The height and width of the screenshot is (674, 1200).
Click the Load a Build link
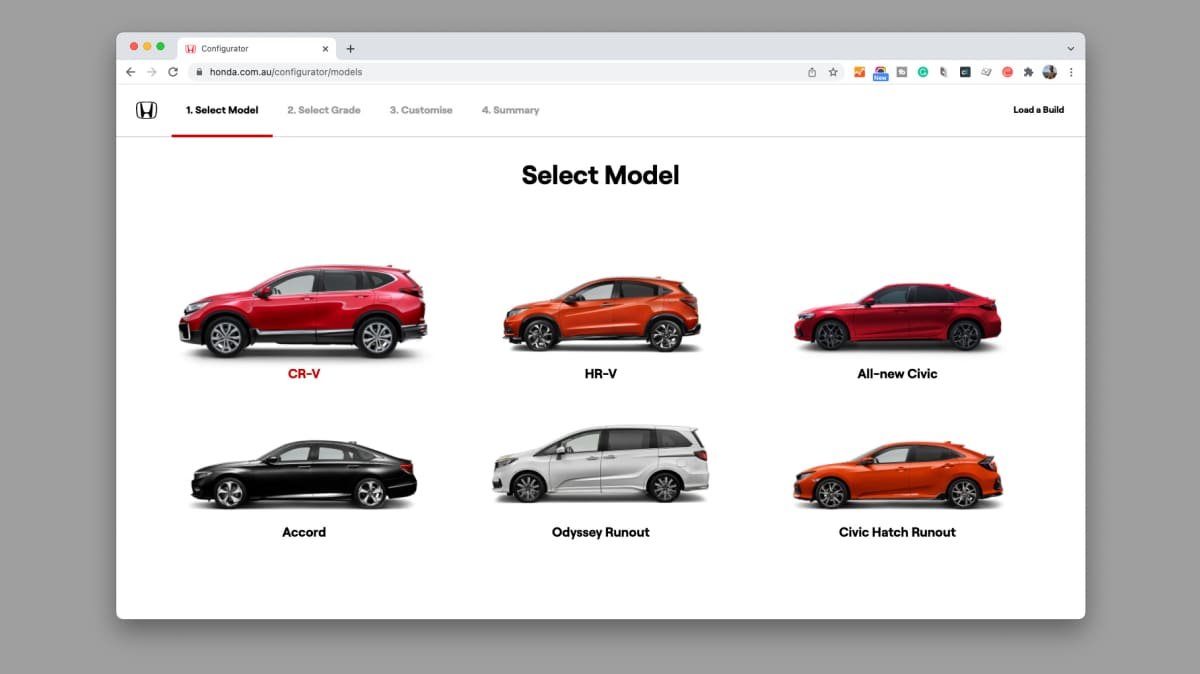click(x=1039, y=110)
